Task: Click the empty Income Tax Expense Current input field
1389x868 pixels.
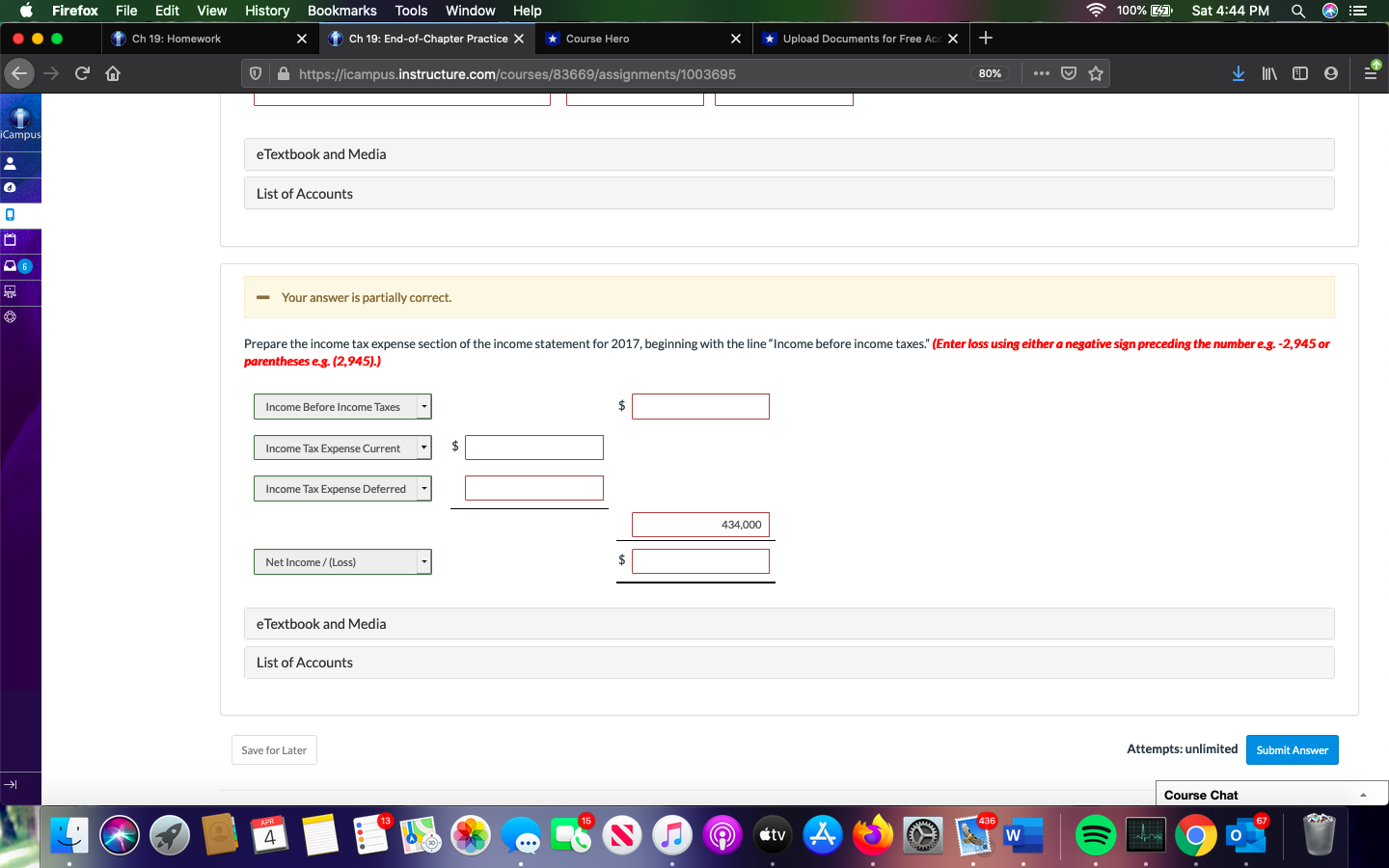Action: 534,447
